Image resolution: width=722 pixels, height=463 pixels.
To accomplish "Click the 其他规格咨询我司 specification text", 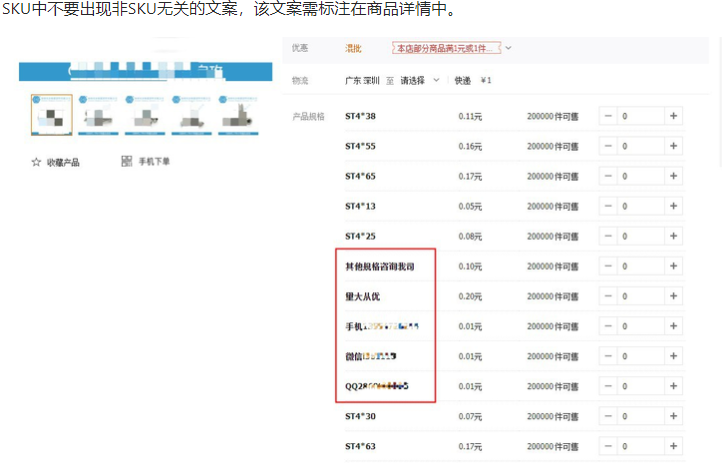I will 380,266.
